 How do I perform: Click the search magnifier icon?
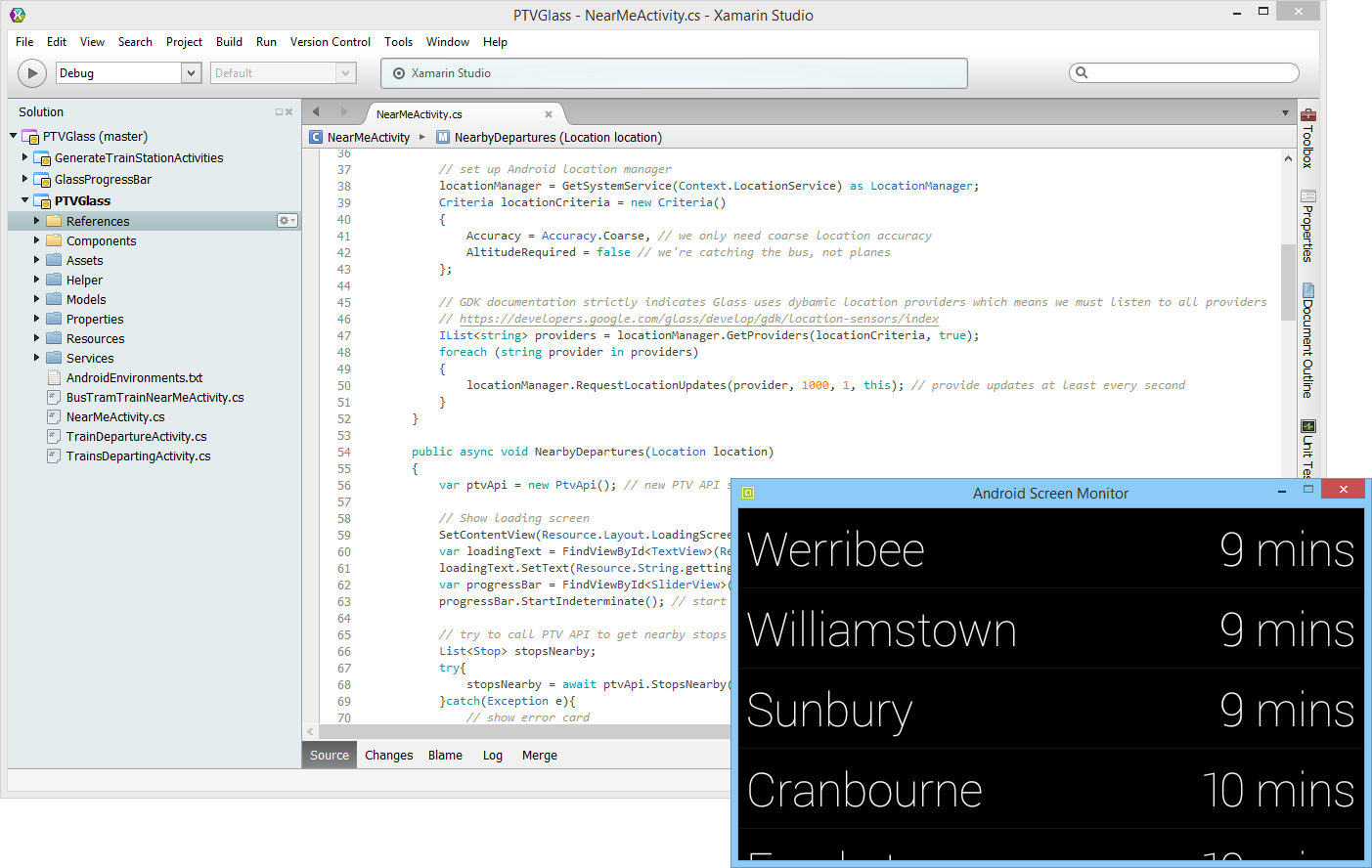[x=1082, y=72]
